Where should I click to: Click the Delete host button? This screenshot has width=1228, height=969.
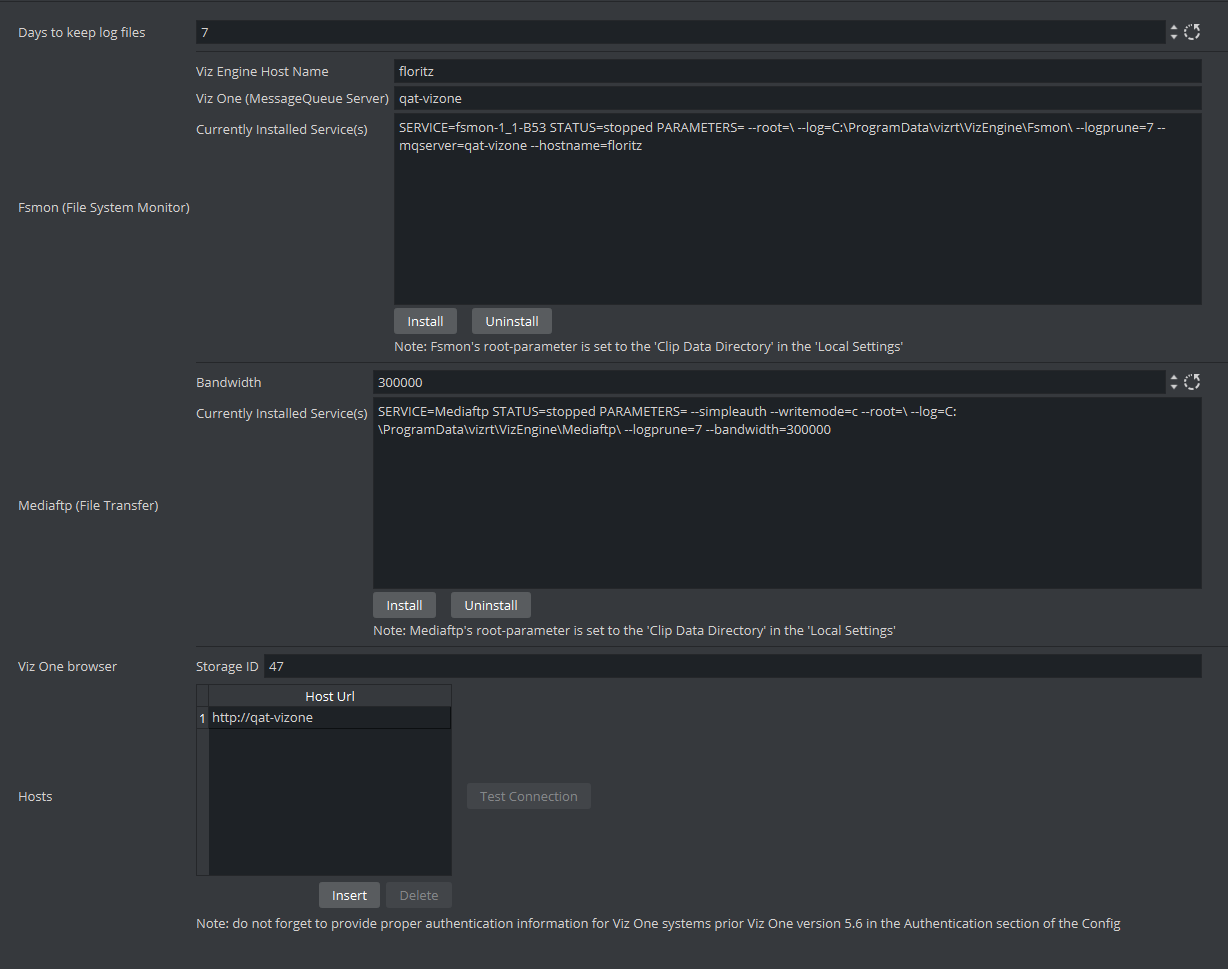point(419,895)
